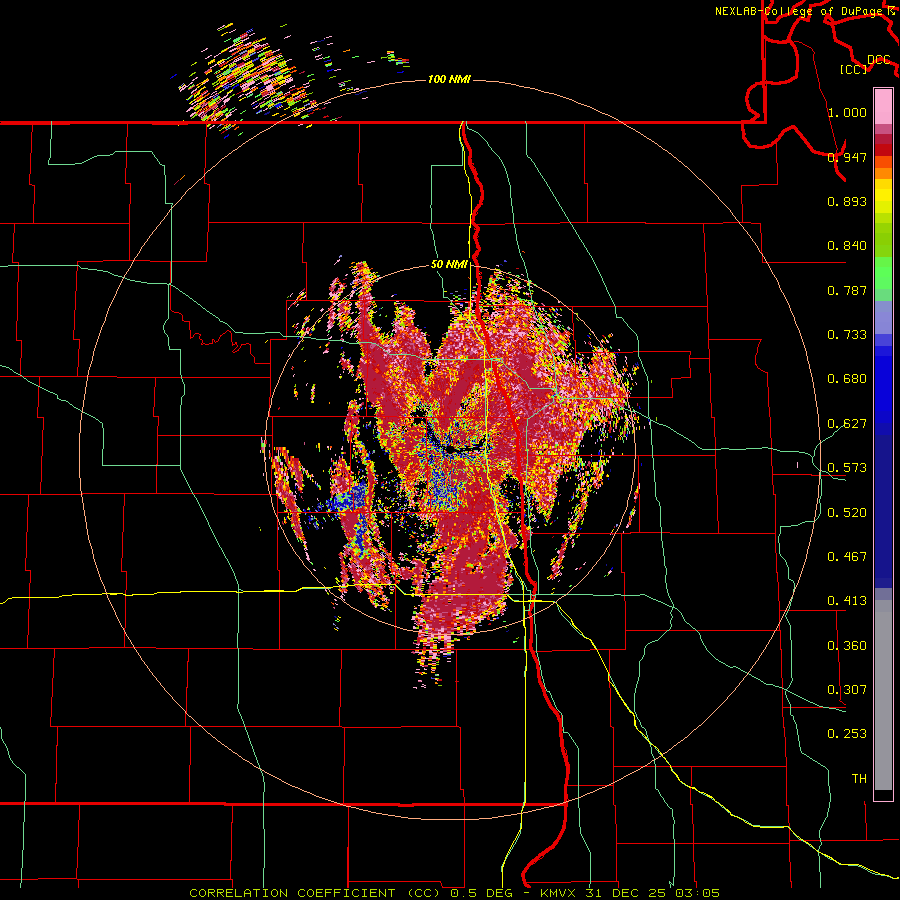Click the "50 NMI" range ring label
900x900 pixels.
coord(449,264)
